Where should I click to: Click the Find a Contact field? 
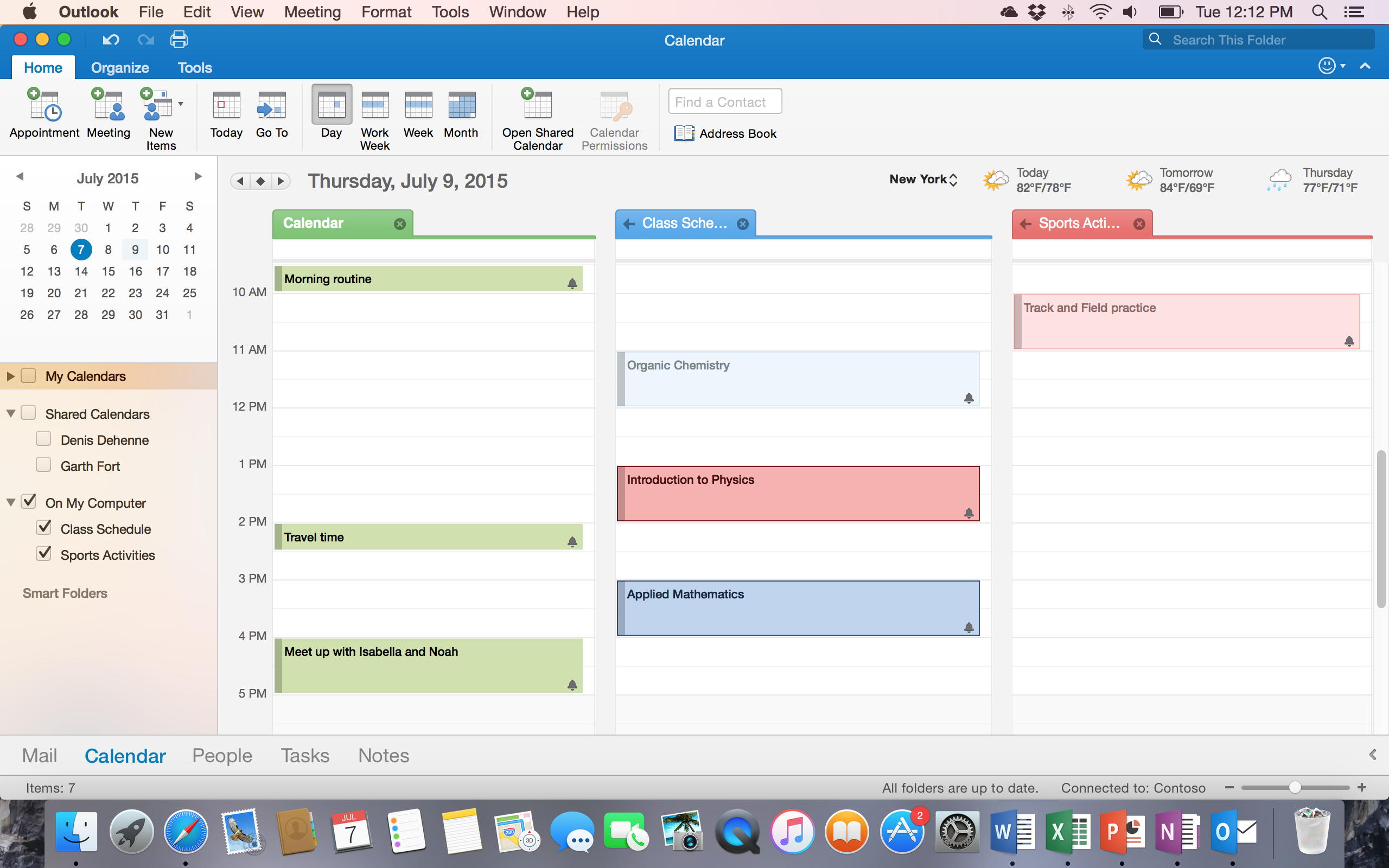724,101
